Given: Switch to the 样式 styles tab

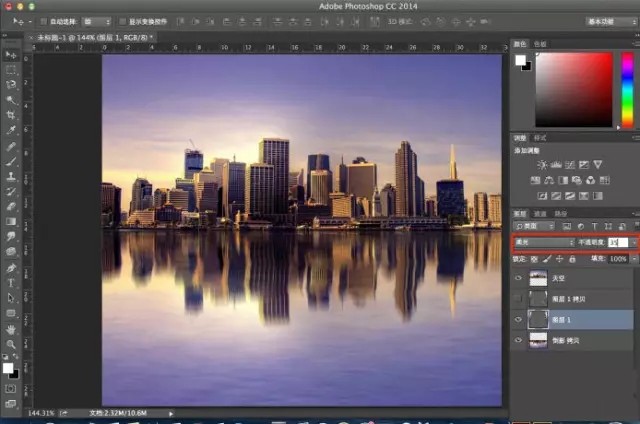Looking at the screenshot, I should pos(540,137).
